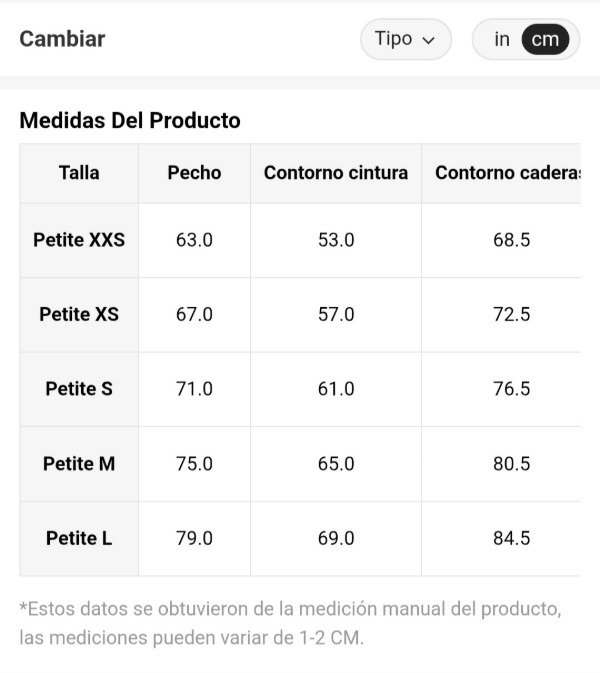Image resolution: width=600 pixels, height=673 pixels.
Task: Click the chevron arrow beside Tipo
Action: 429,41
